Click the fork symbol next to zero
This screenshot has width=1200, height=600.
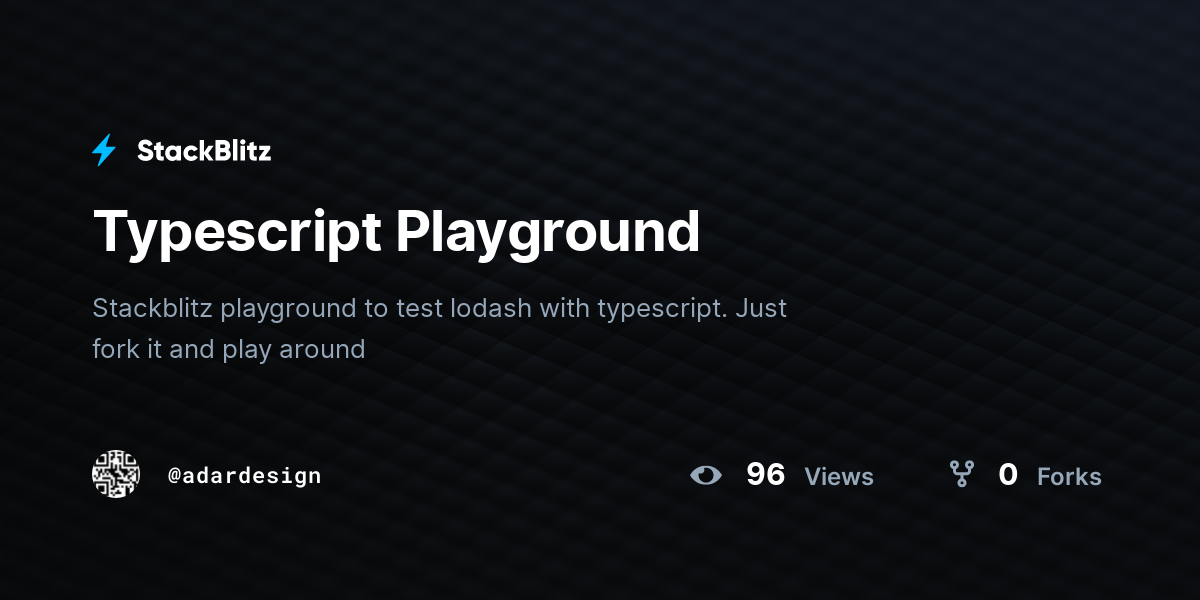[x=962, y=475]
